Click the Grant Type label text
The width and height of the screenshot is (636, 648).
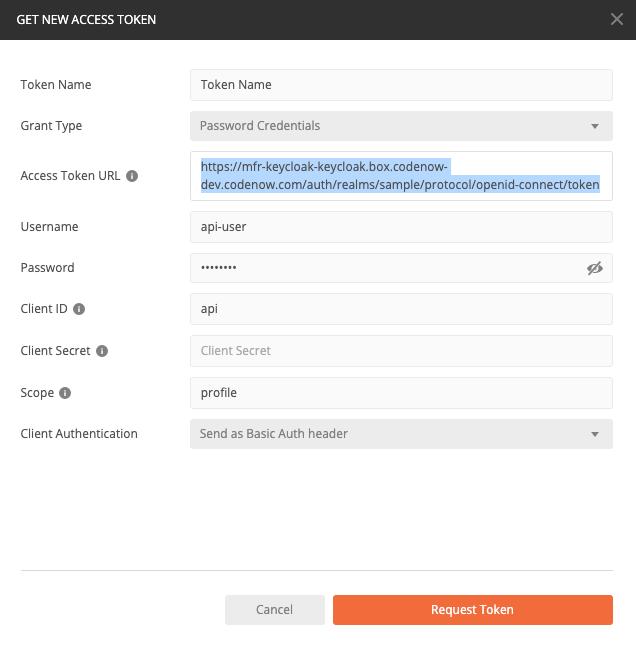point(51,126)
